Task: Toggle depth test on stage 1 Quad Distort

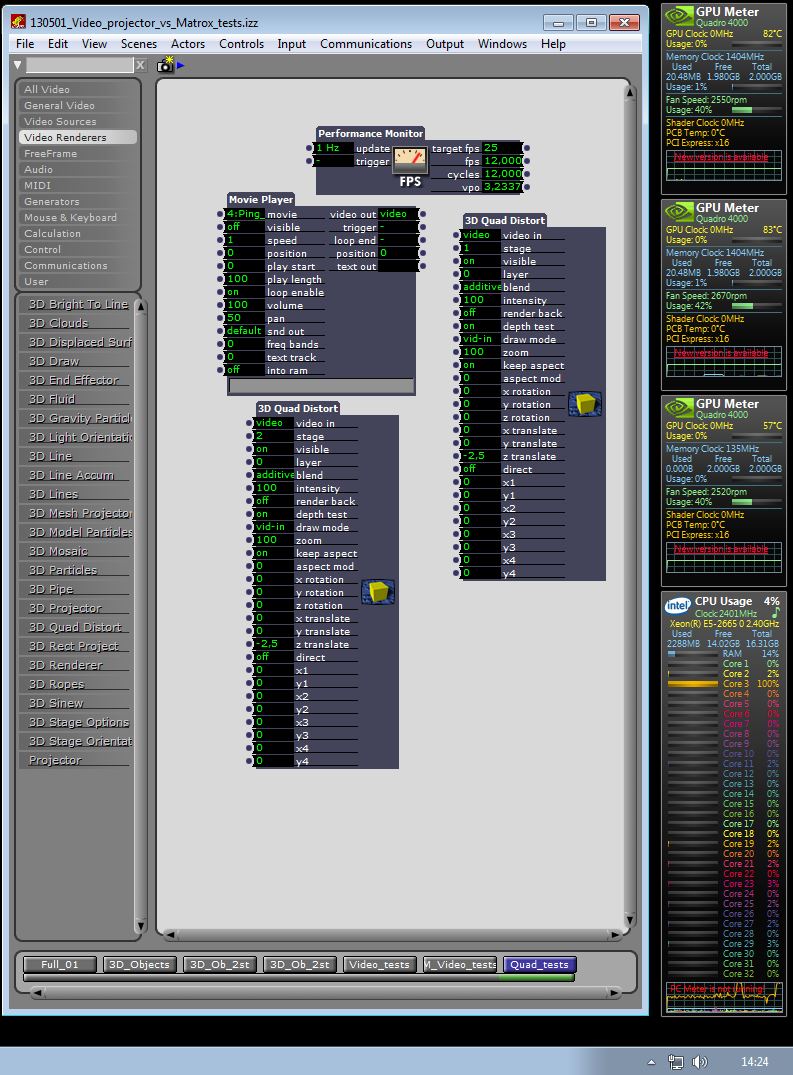Action: (x=480, y=326)
